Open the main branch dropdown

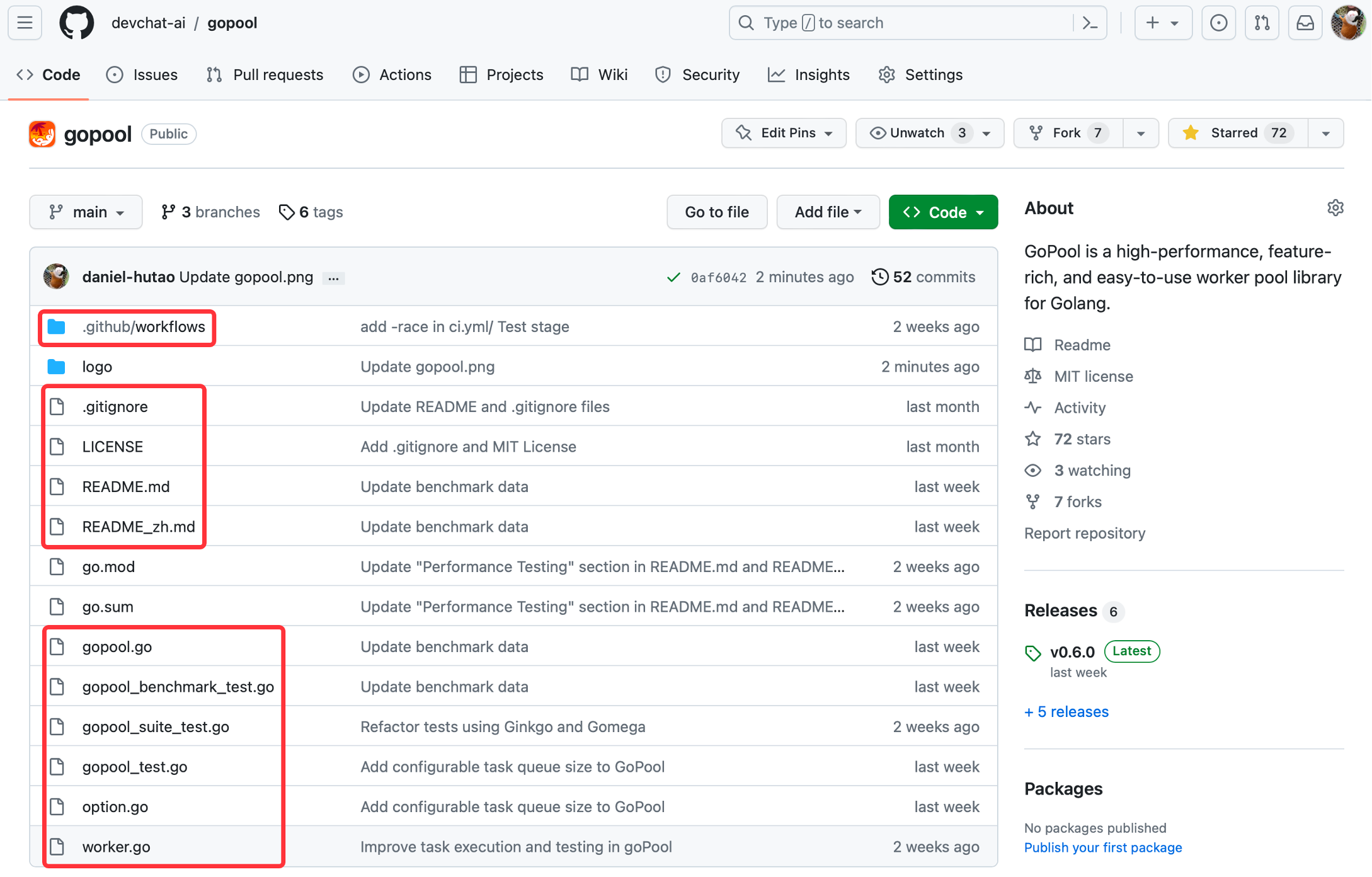pyautogui.click(x=86, y=212)
